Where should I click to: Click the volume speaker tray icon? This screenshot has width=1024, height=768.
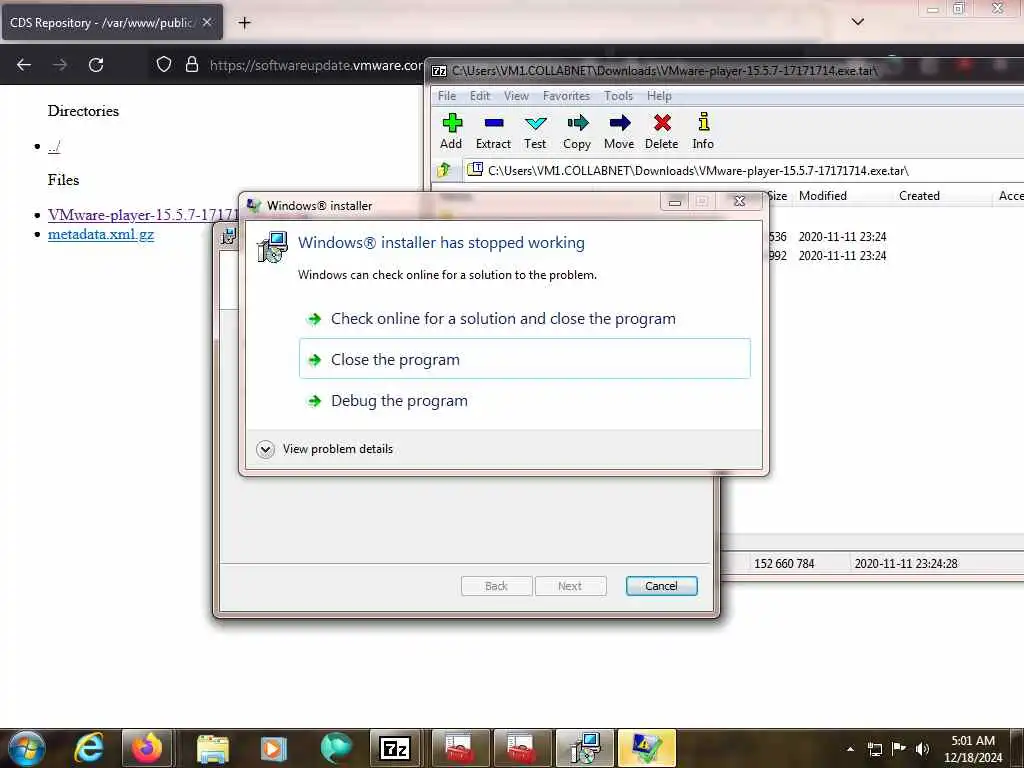922,749
